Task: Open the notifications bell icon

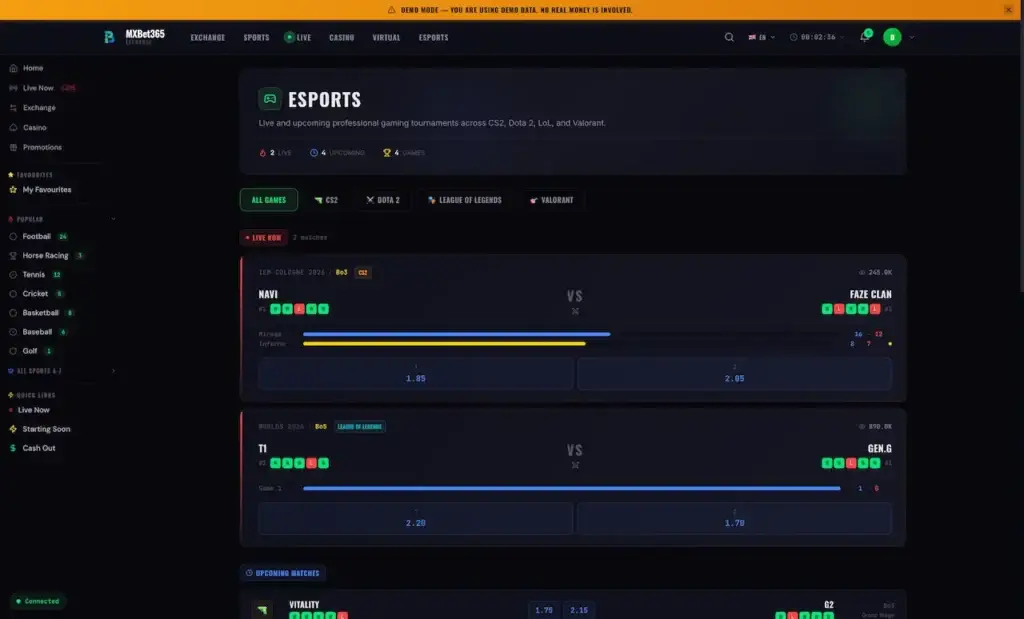Action: pos(864,37)
